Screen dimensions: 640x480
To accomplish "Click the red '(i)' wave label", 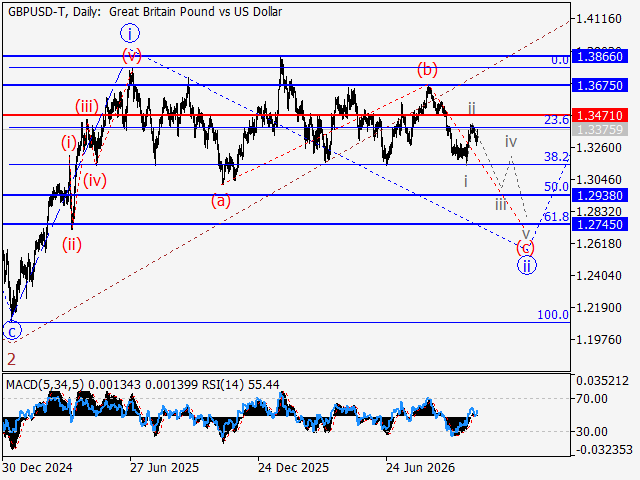I will pyautogui.click(x=69, y=142).
